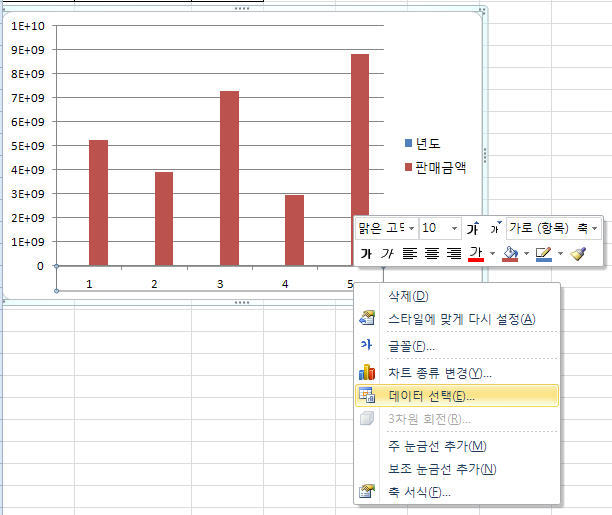Click the format axis icon
Viewport: 612px width, 515px height.
[x=367, y=491]
